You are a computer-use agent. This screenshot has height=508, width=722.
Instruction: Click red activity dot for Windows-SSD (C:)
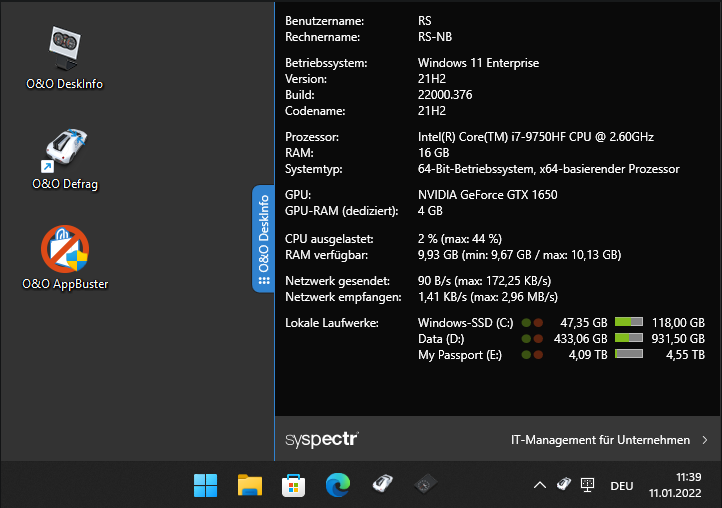click(x=538, y=323)
